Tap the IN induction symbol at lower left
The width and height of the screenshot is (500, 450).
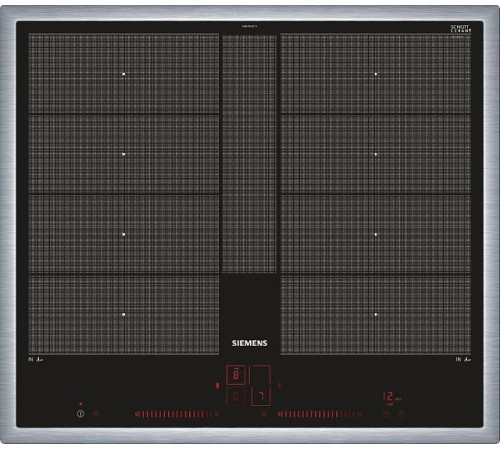[x=36, y=359]
